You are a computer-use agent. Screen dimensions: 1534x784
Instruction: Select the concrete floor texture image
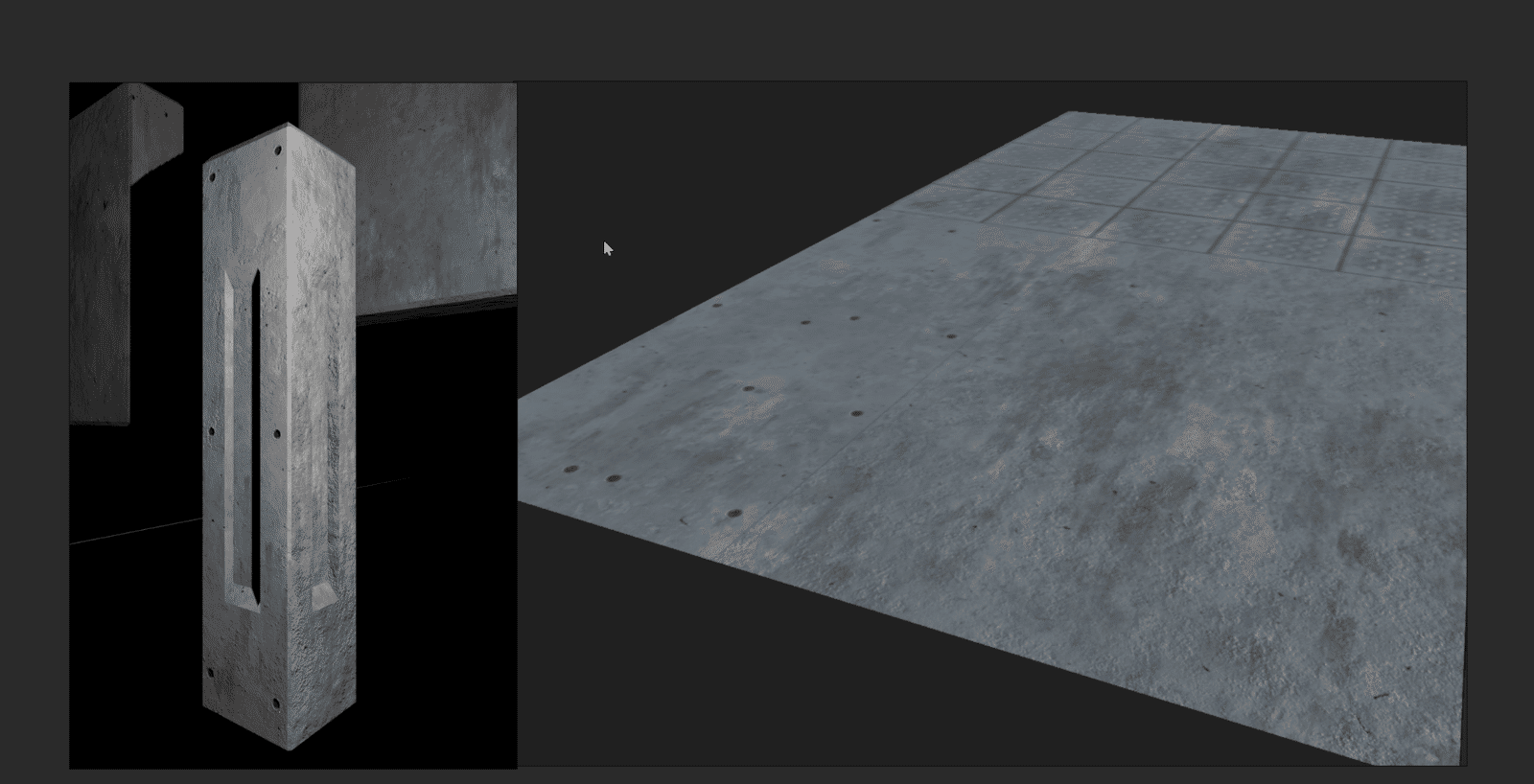click(x=992, y=424)
